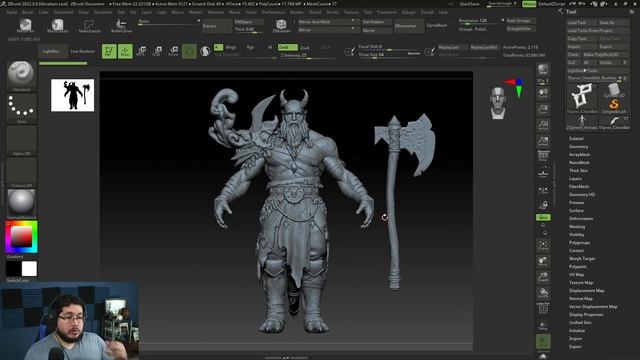Select the CylinderD3D tool thumbnail

[x=614, y=91]
